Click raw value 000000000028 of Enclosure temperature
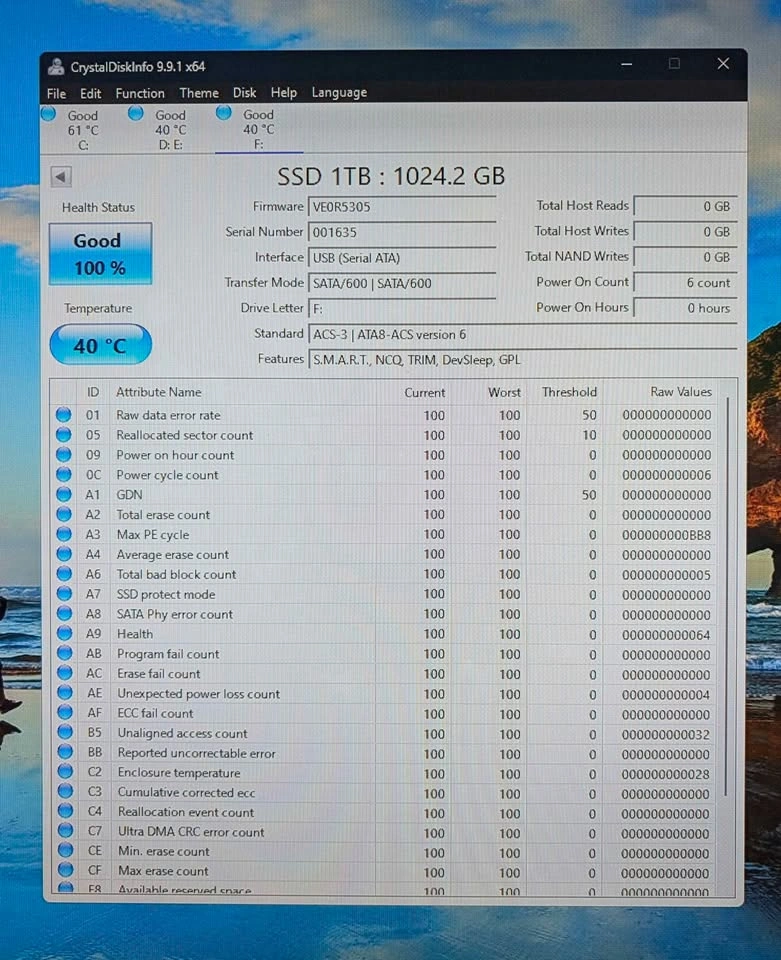 pyautogui.click(x=665, y=774)
